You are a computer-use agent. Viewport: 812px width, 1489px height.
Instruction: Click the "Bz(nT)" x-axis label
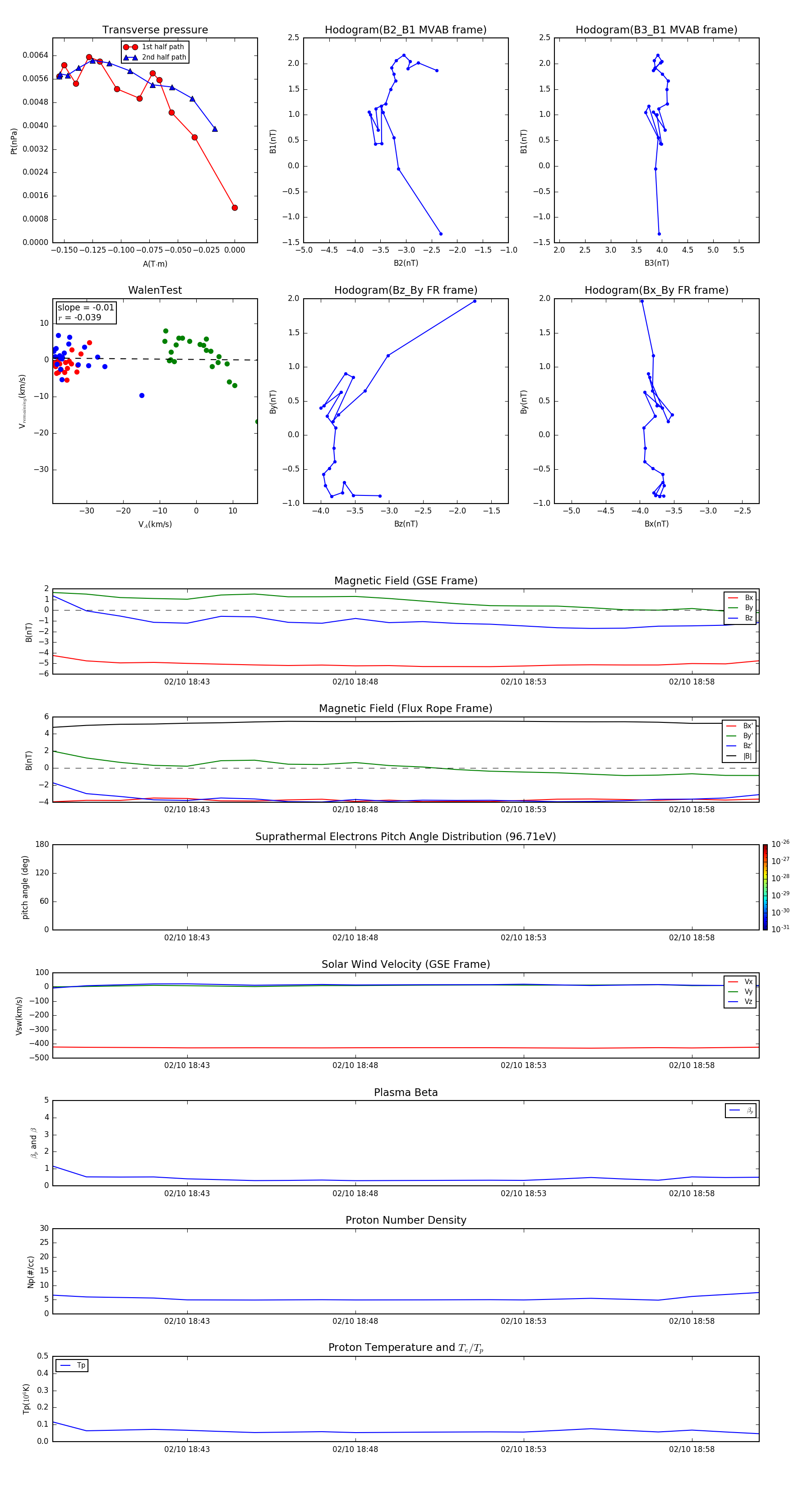click(406, 524)
